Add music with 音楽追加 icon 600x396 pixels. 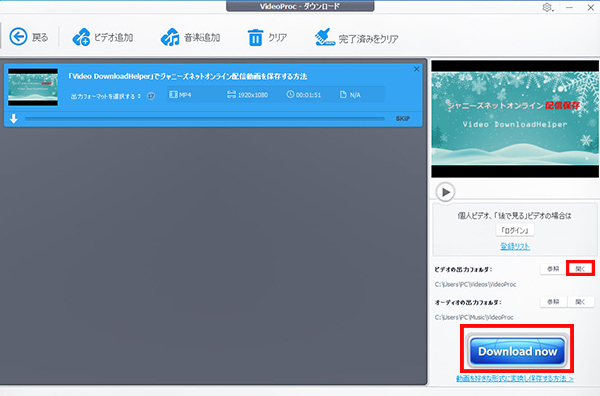(170, 37)
